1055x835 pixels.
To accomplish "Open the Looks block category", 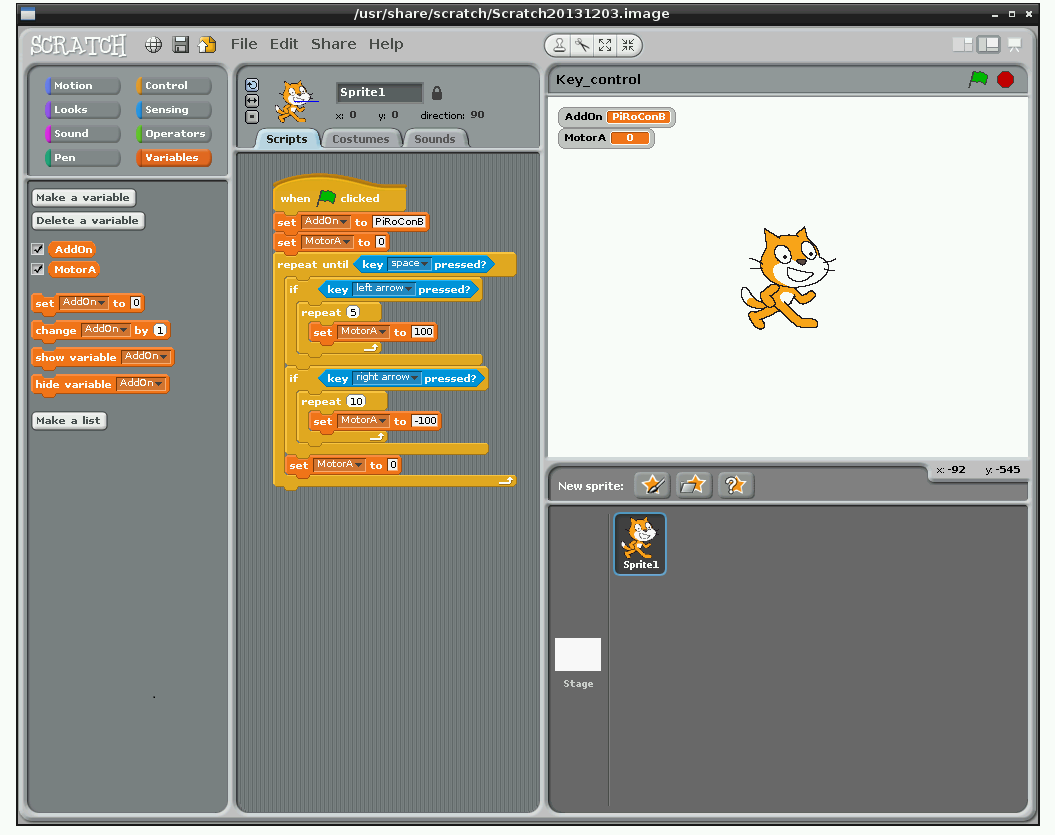I will pos(82,109).
